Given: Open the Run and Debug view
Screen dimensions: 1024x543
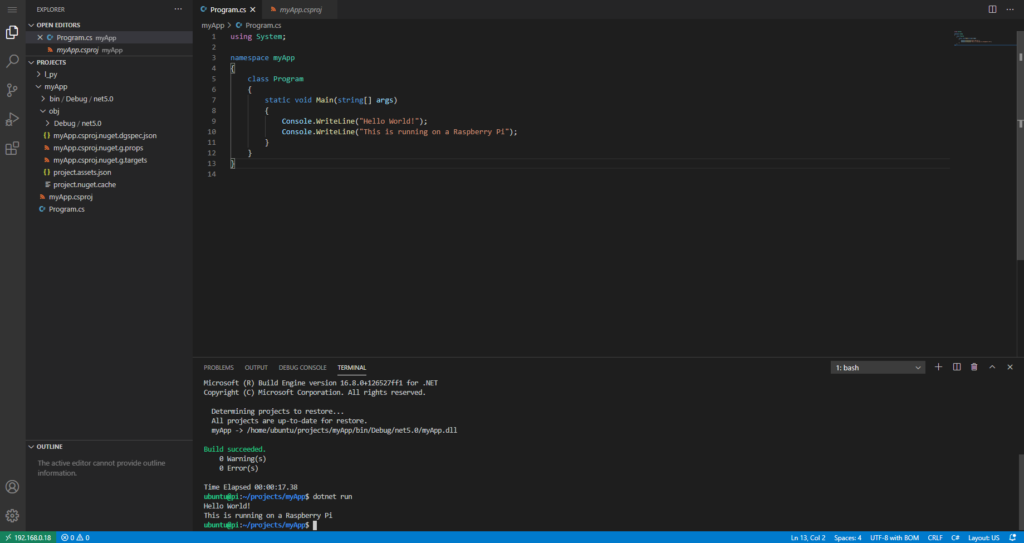Looking at the screenshot, I should click(x=12, y=119).
